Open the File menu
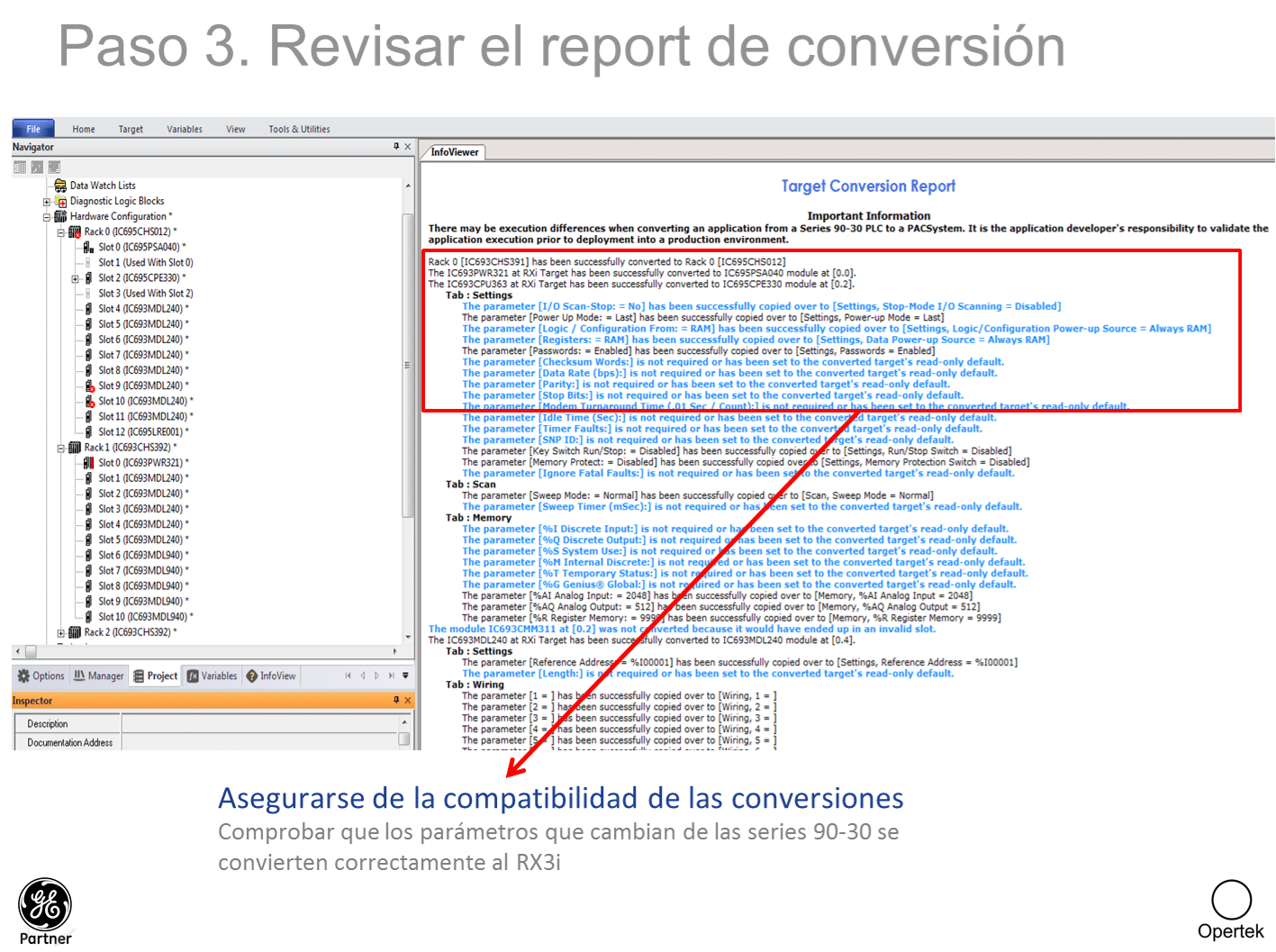 coord(33,129)
